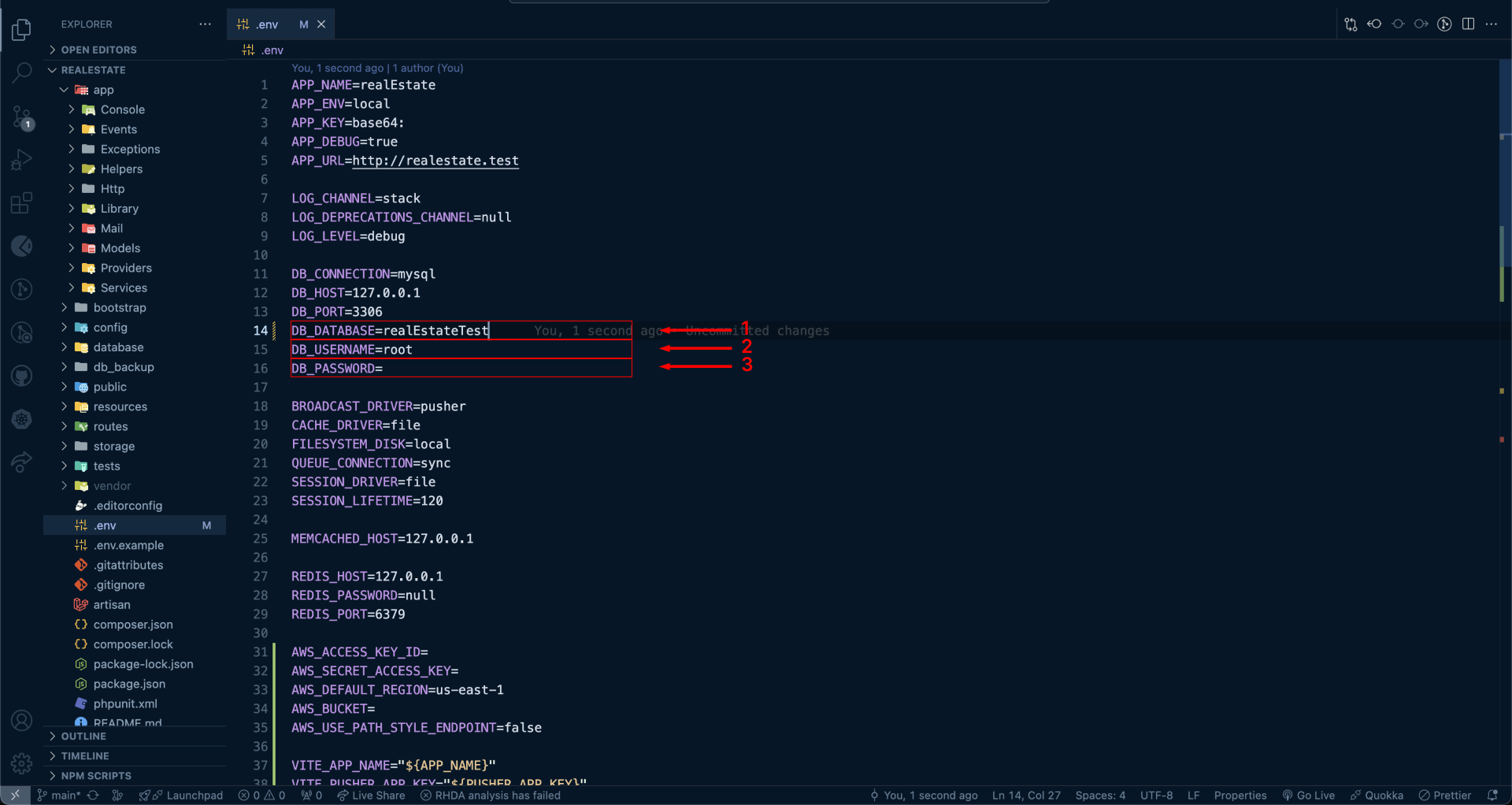Open the http://realestate.test URL link
The image size is (1512, 805).
click(x=435, y=161)
